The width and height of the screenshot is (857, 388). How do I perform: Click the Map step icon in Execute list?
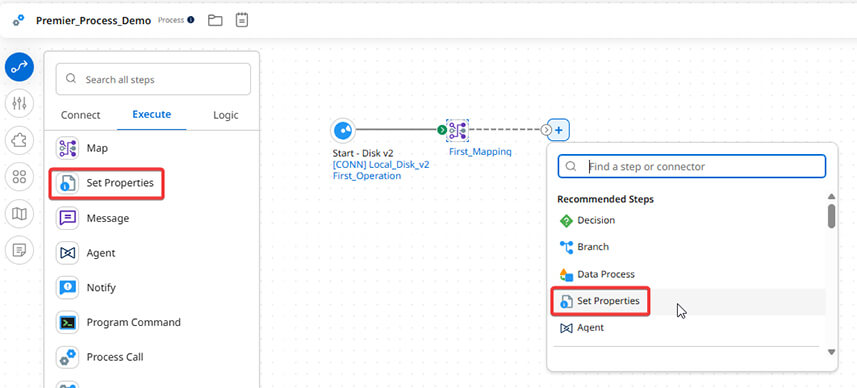tap(67, 148)
